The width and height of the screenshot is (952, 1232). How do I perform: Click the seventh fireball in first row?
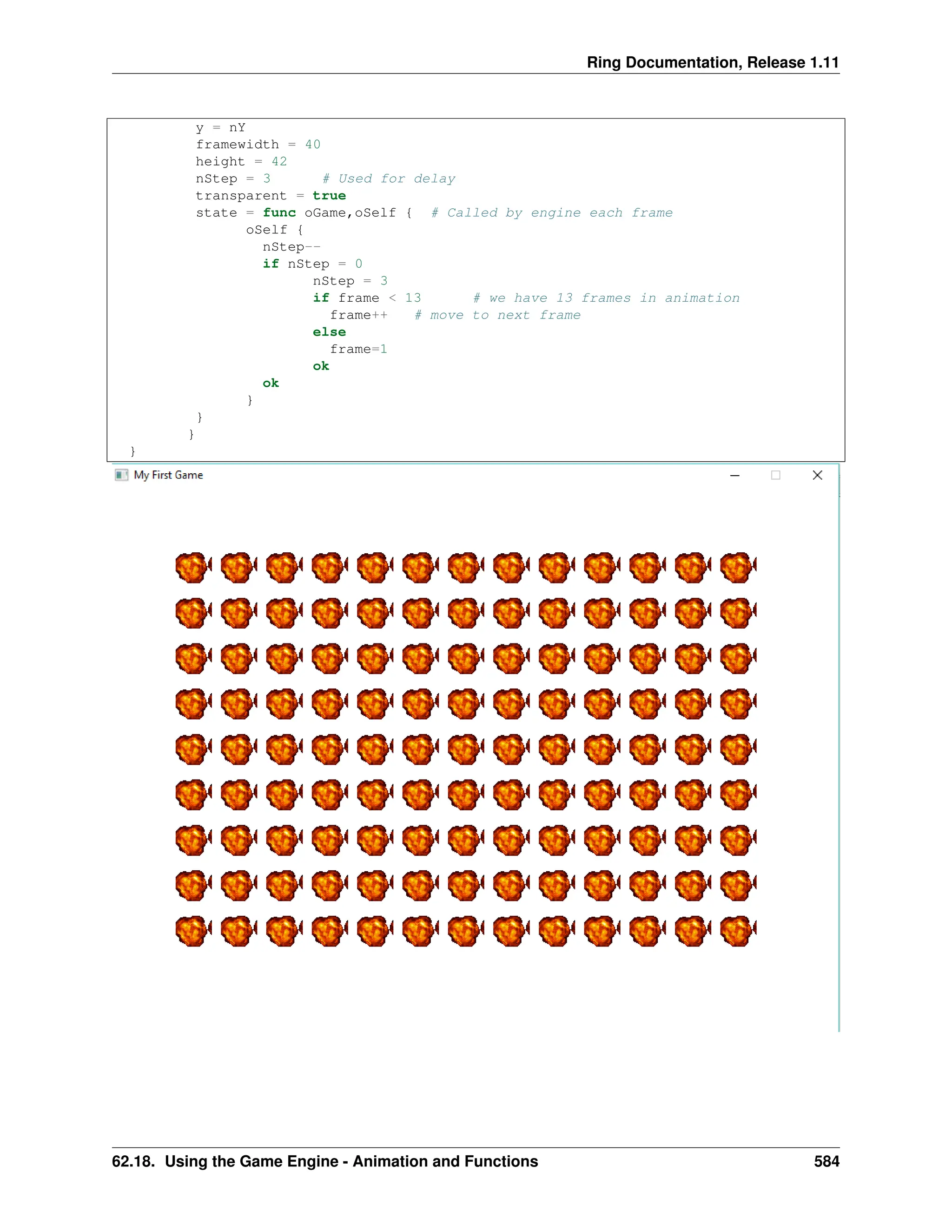click(x=465, y=567)
